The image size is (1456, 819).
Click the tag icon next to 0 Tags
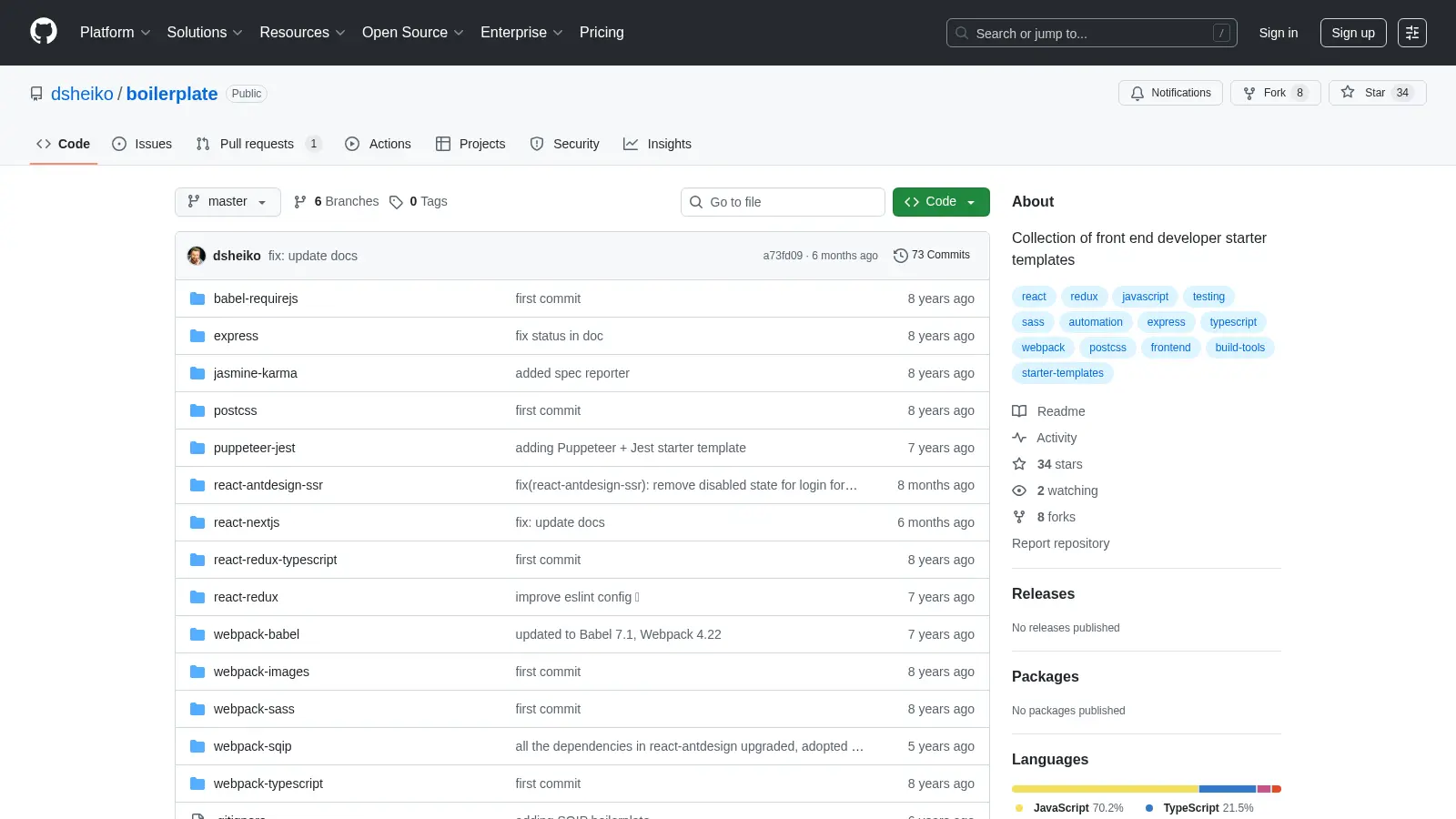click(x=396, y=202)
